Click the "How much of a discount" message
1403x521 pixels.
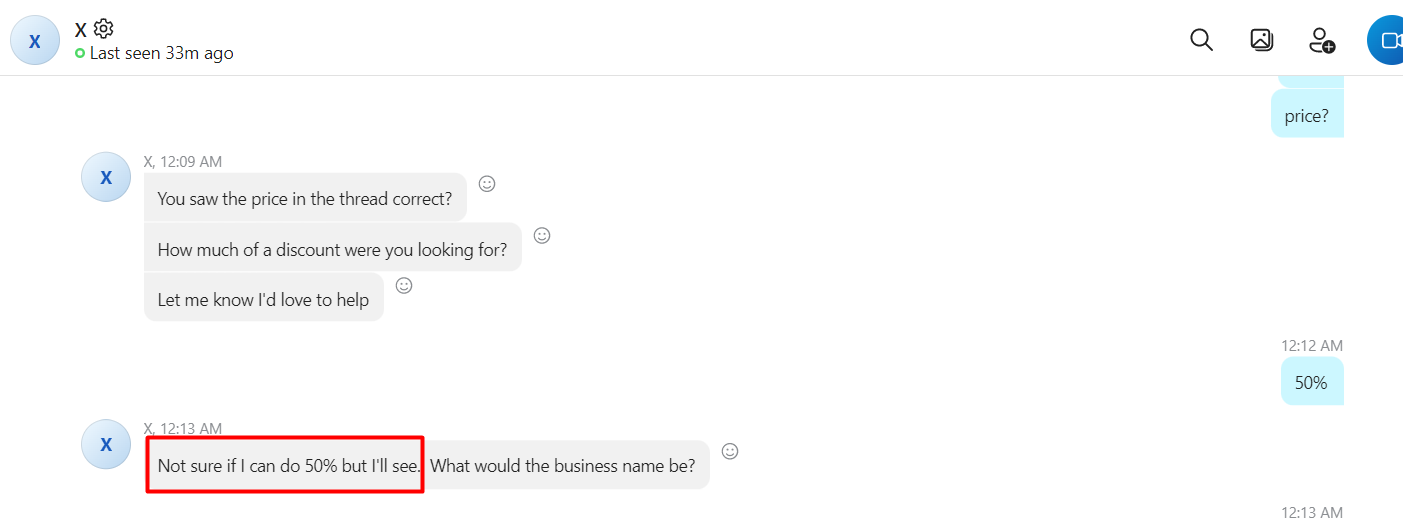[332, 248]
